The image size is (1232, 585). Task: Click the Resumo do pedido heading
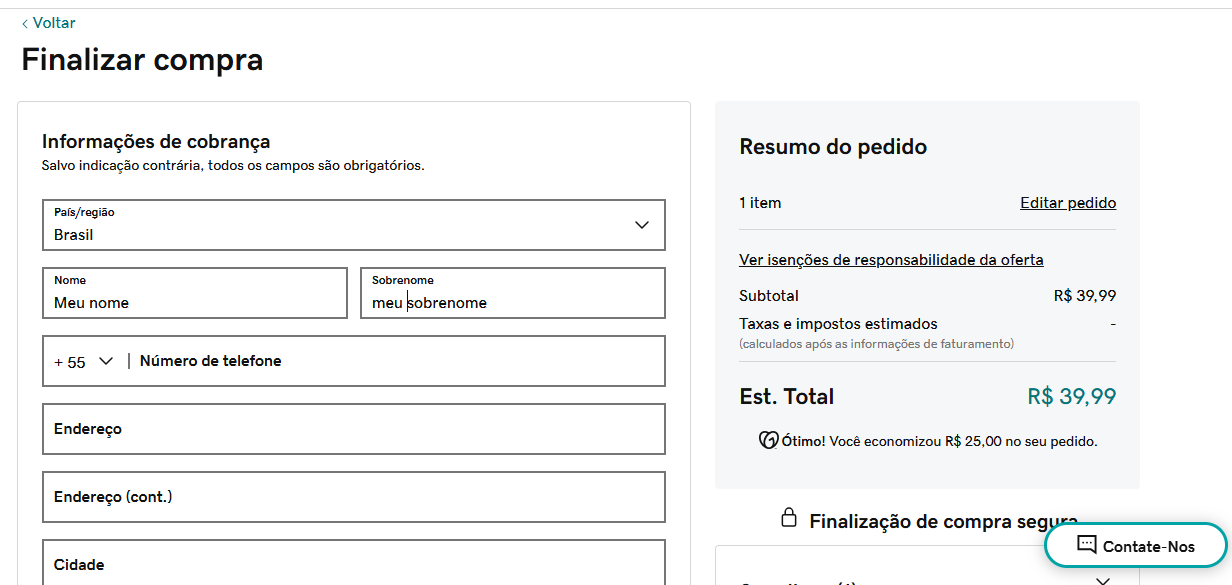(833, 147)
